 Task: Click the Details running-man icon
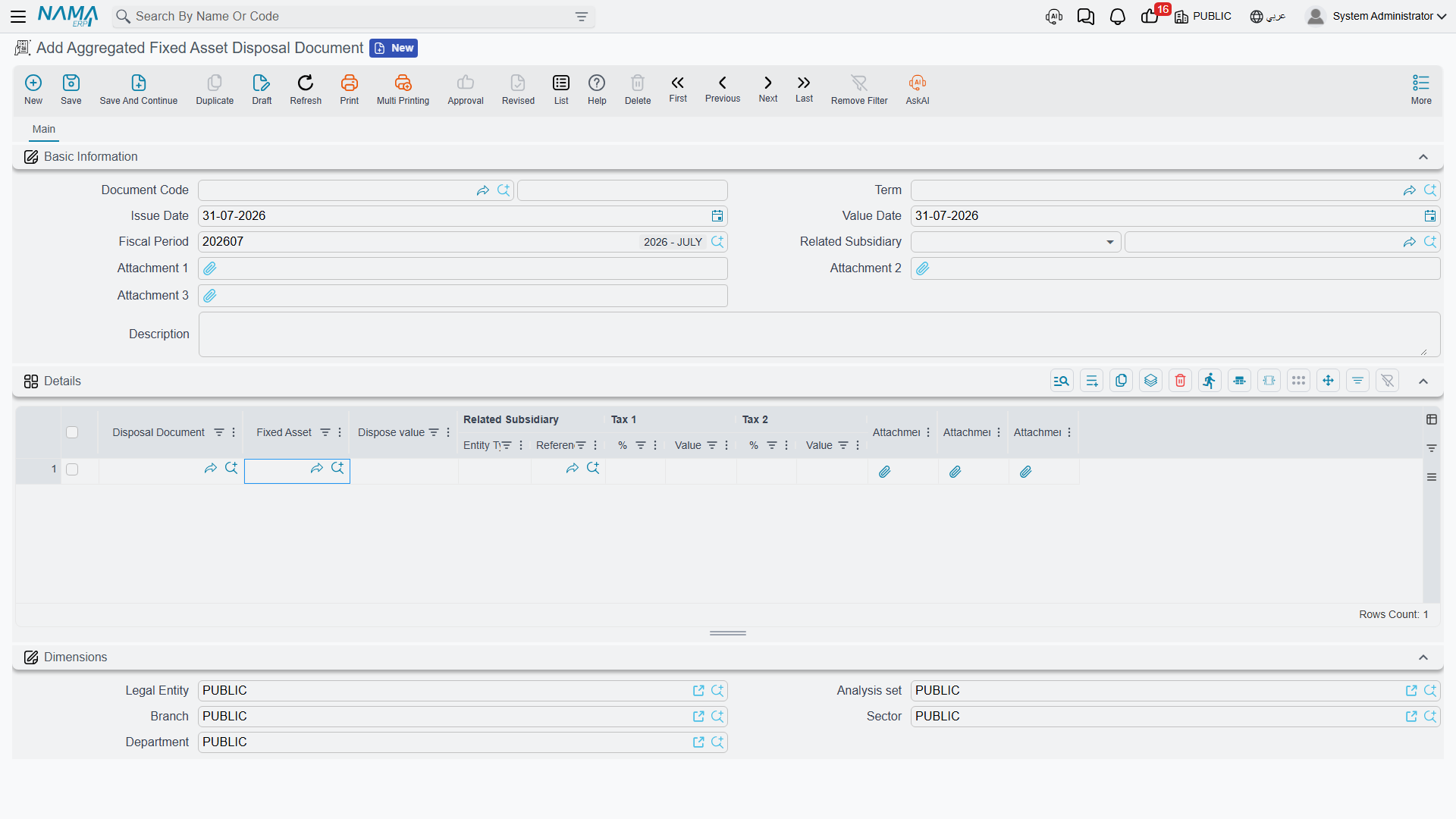tap(1210, 381)
